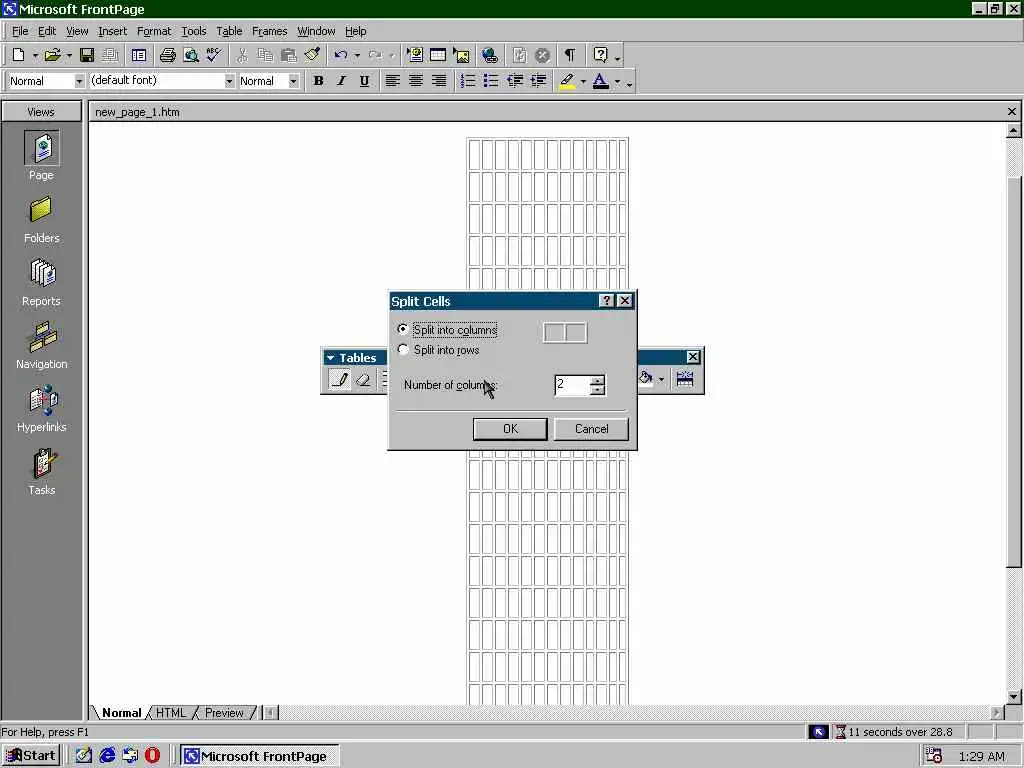Click the FrontPage Help question icon
The image size is (1024, 768).
click(x=600, y=56)
